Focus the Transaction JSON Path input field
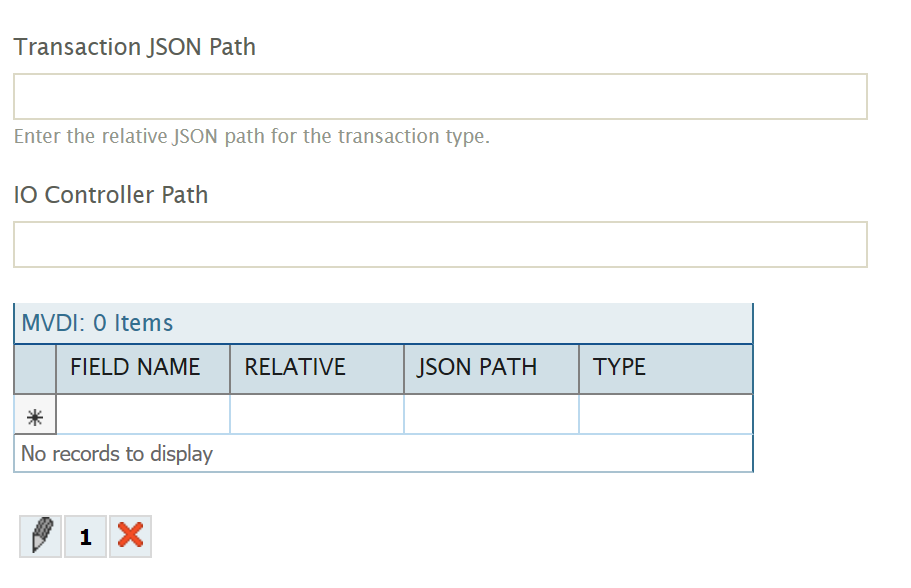 tap(440, 97)
